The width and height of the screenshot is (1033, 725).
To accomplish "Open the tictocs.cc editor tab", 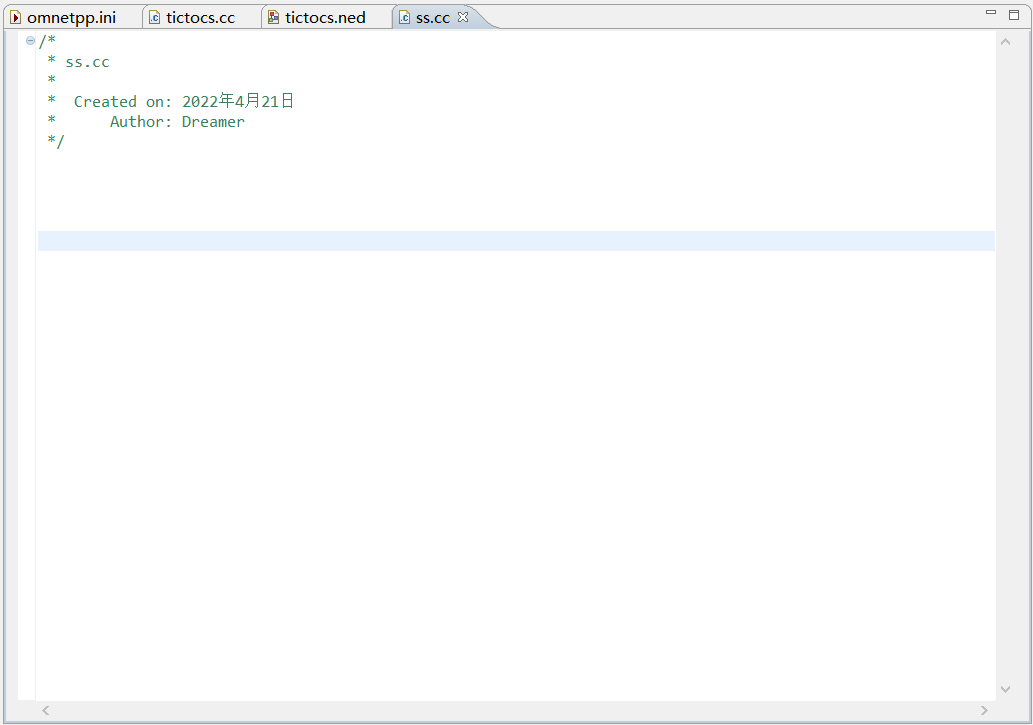I will tap(200, 18).
